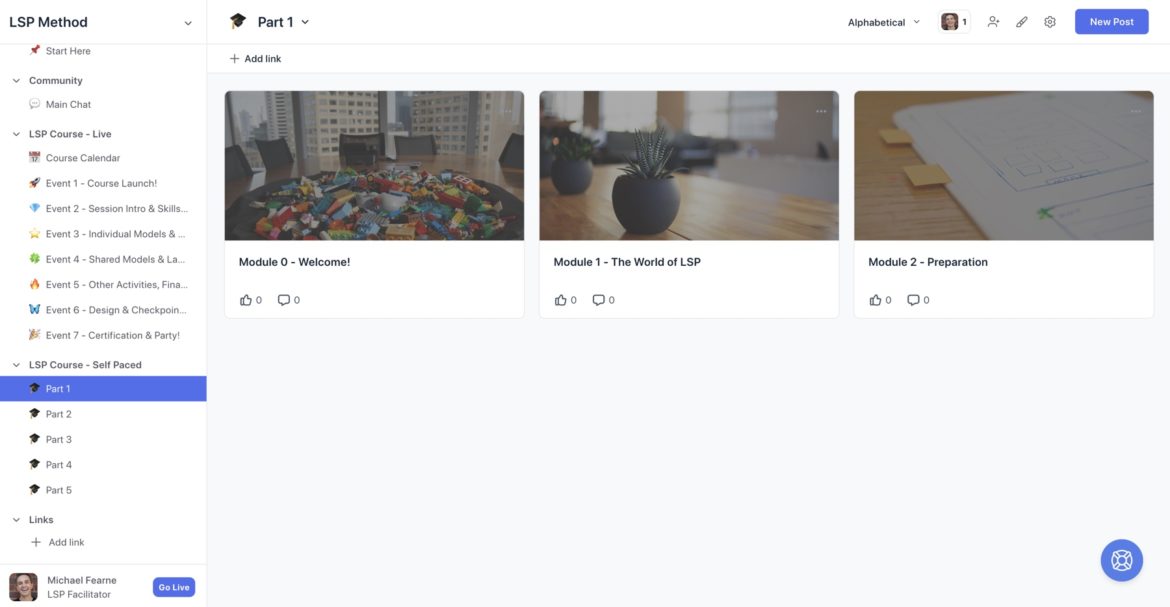
Task: View the member count avatar
Action: coord(954,22)
